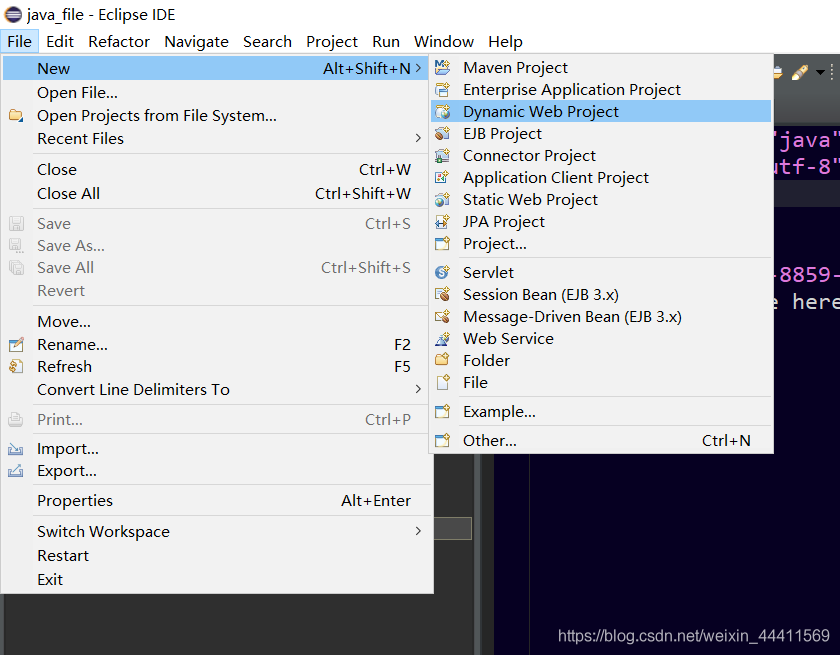
Task: Open the File menu
Action: tap(19, 41)
